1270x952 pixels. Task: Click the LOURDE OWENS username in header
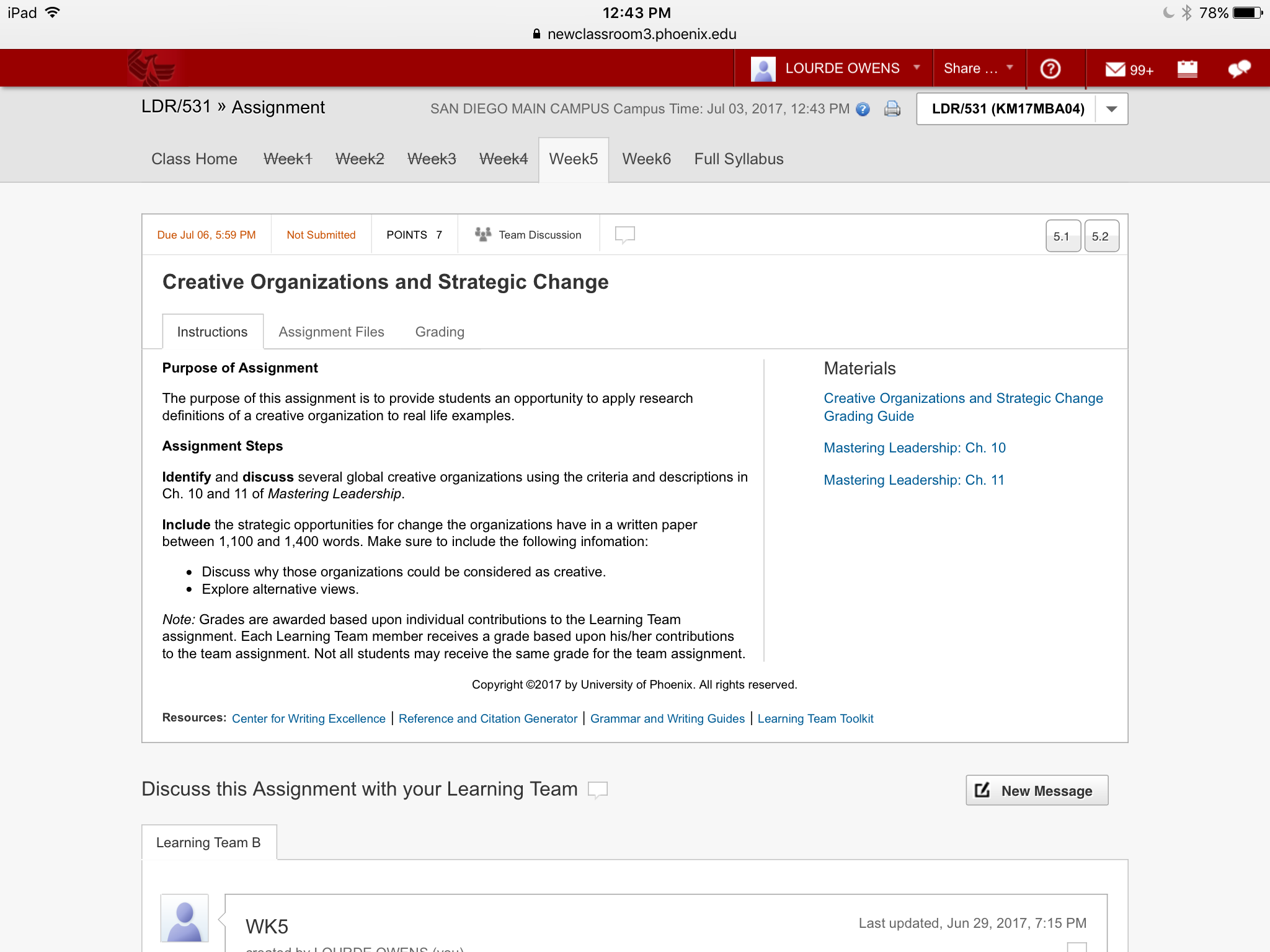(842, 68)
